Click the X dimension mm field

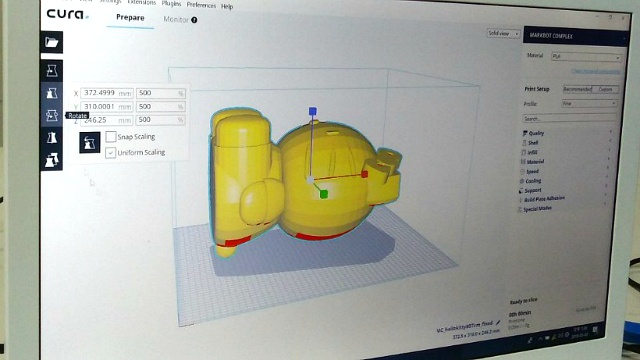tap(107, 93)
